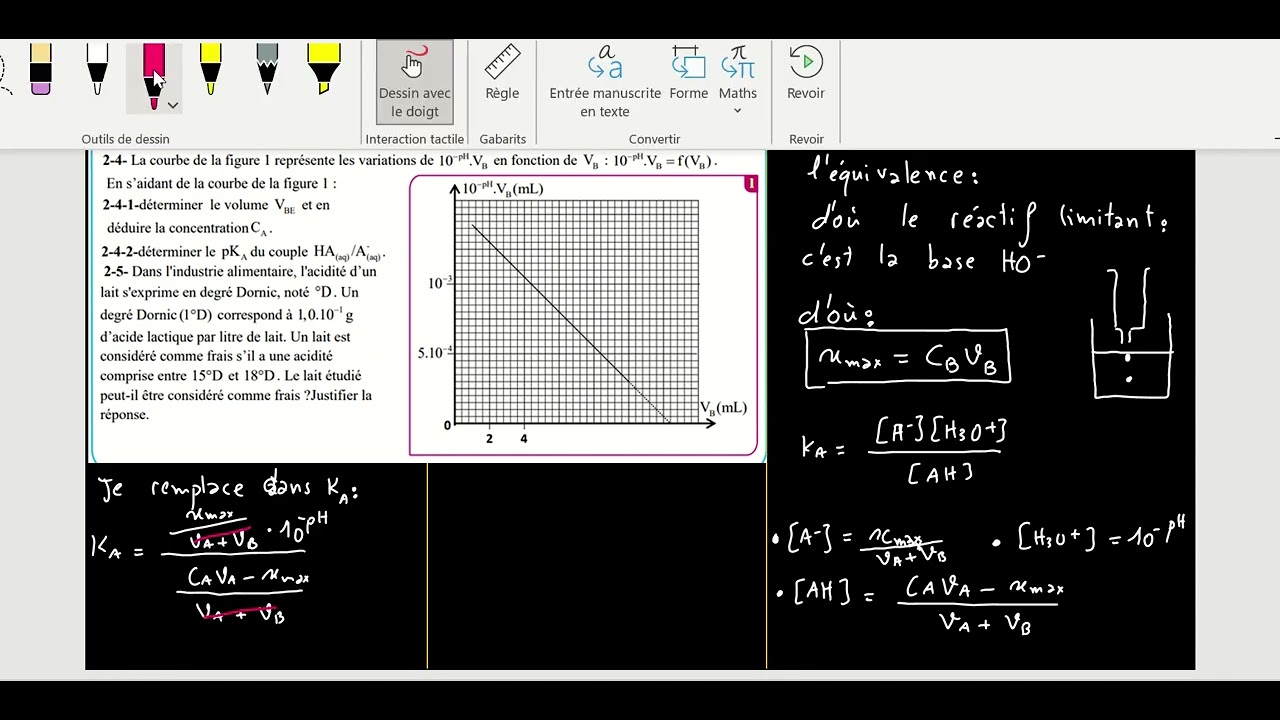Click the 'Gabarits' group label

(x=503, y=139)
